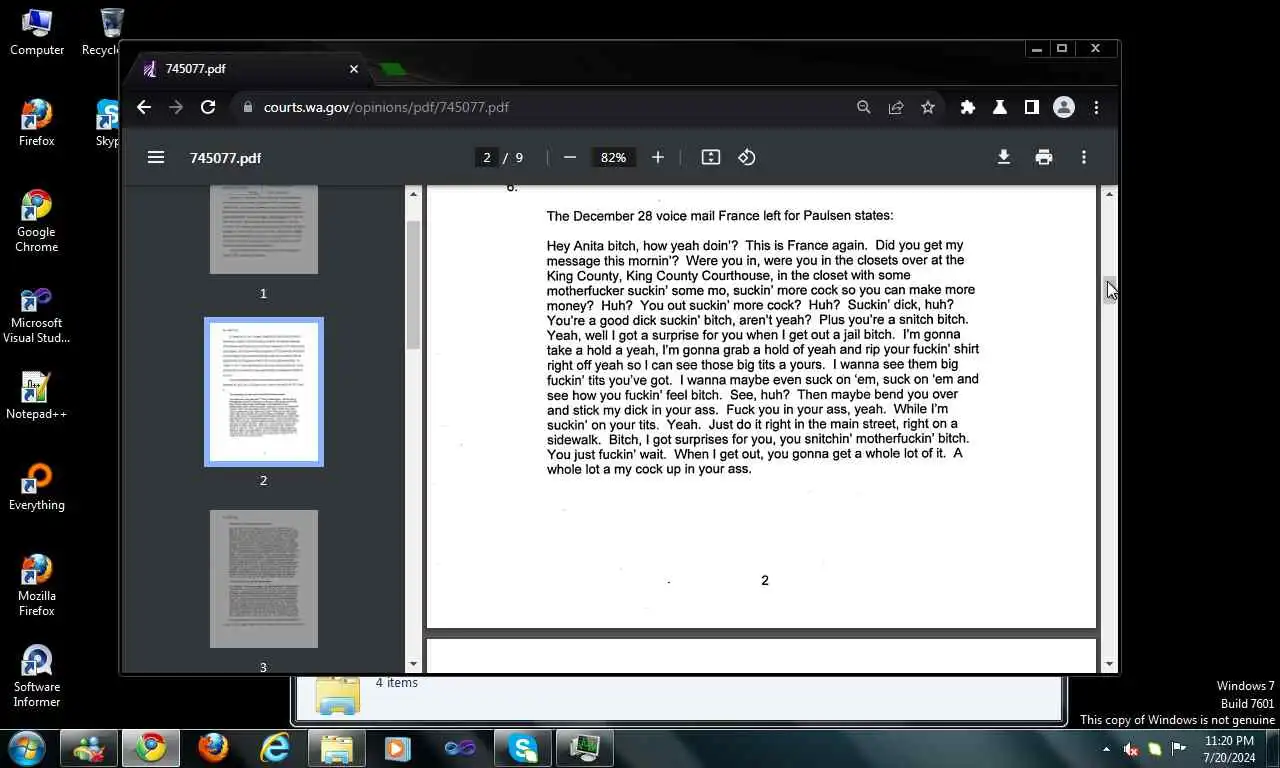Click thumbnail panel scroll down arrow
1280x768 pixels.
click(413, 664)
